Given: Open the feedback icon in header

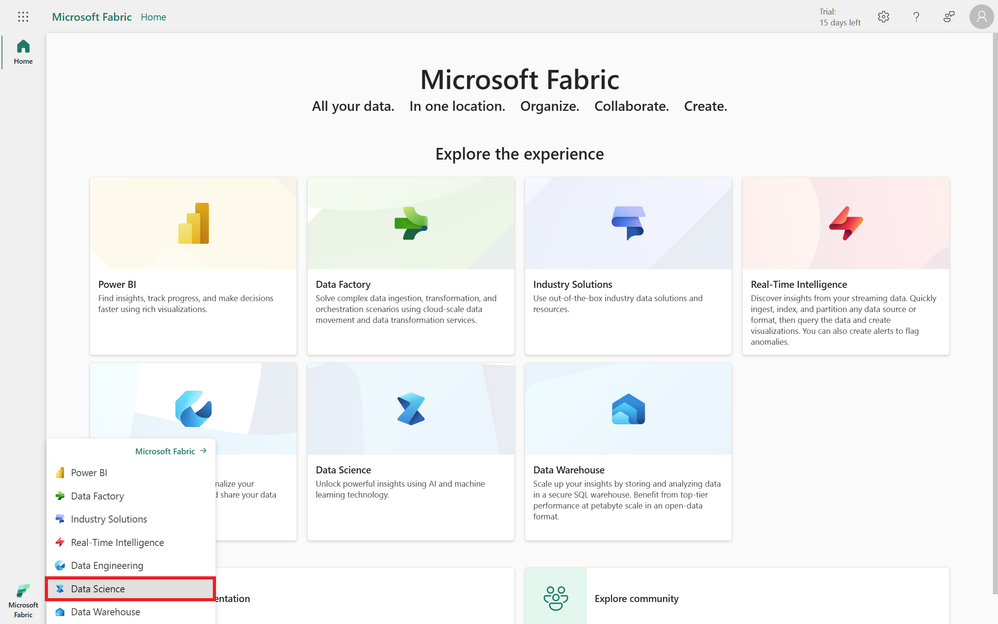Looking at the screenshot, I should click(x=949, y=17).
